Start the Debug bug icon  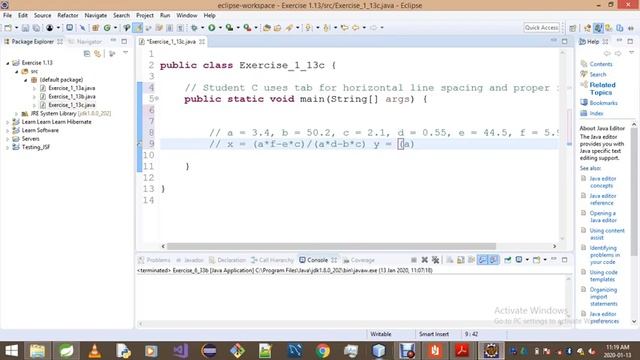(x=194, y=28)
